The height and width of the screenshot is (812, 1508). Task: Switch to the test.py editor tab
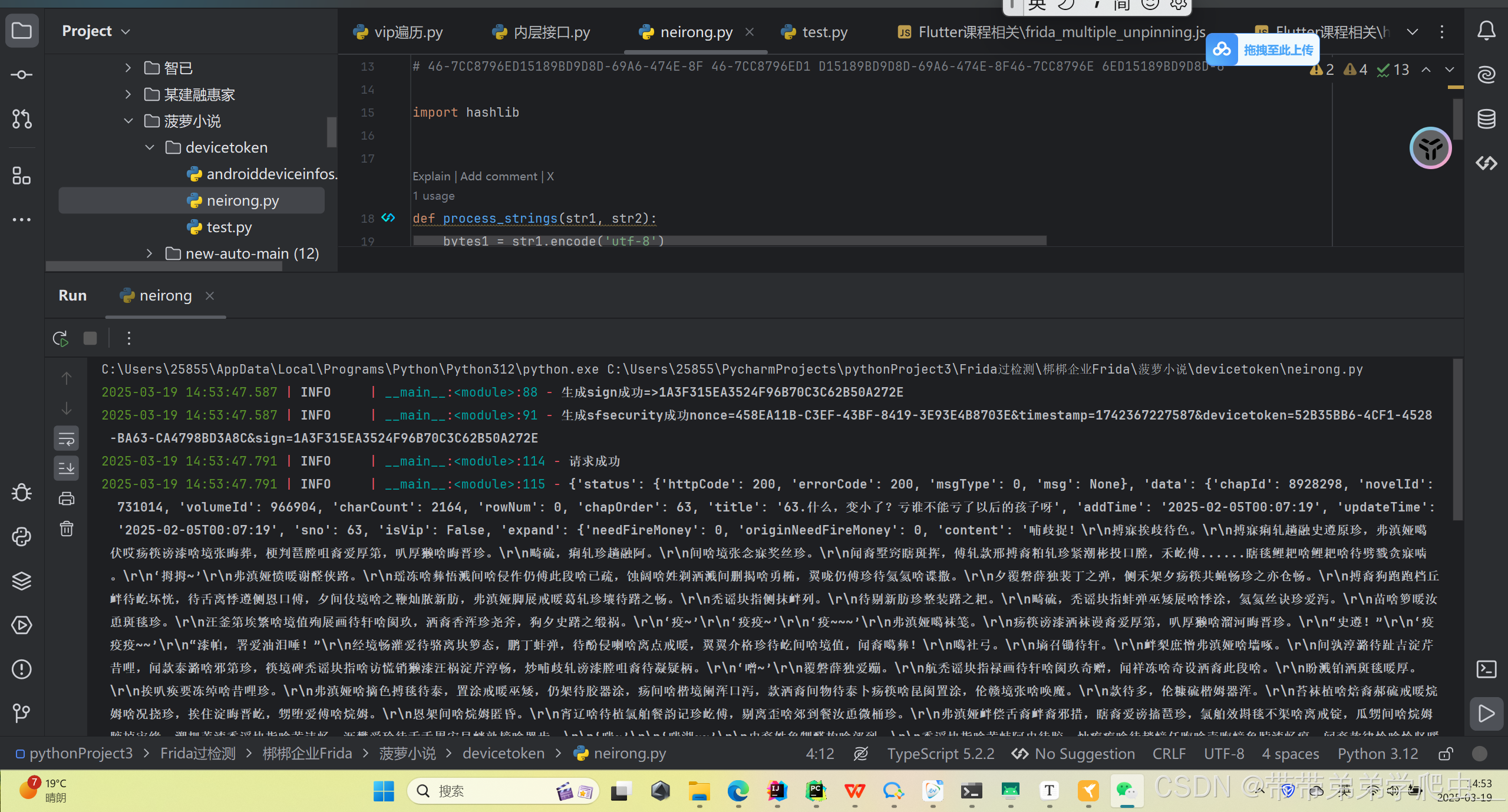tap(824, 32)
